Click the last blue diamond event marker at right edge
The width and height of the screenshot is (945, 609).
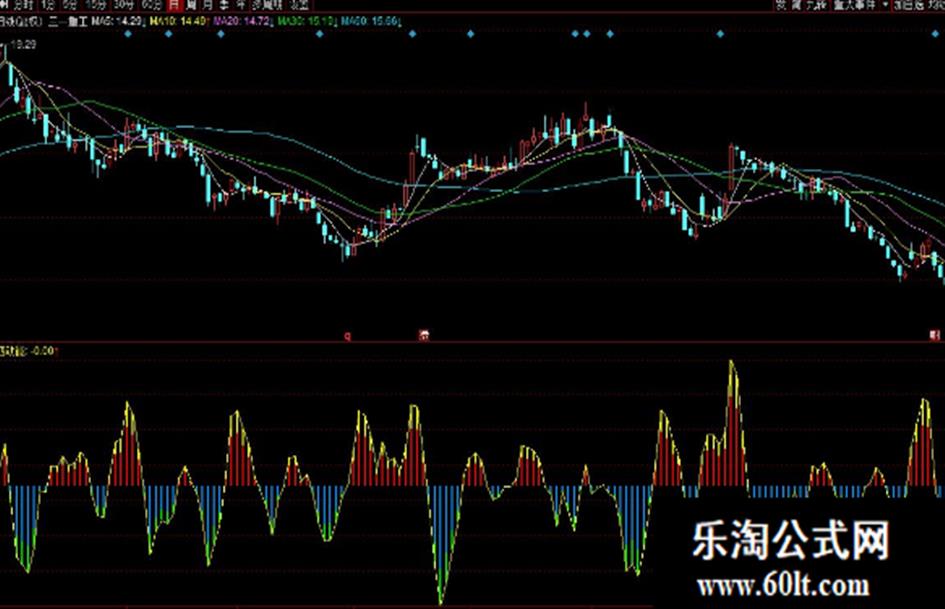[x=935, y=34]
